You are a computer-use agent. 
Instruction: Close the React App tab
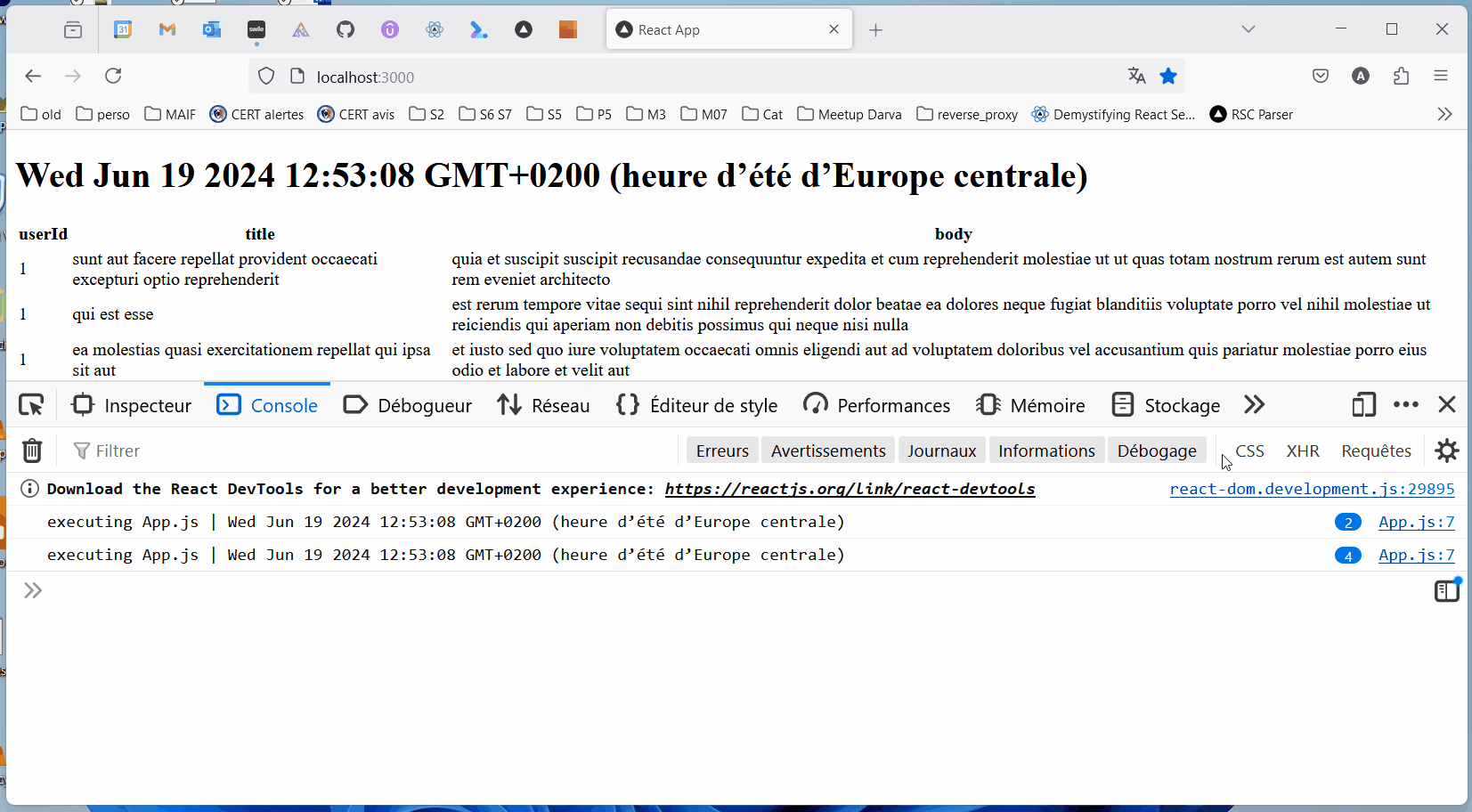point(834,29)
